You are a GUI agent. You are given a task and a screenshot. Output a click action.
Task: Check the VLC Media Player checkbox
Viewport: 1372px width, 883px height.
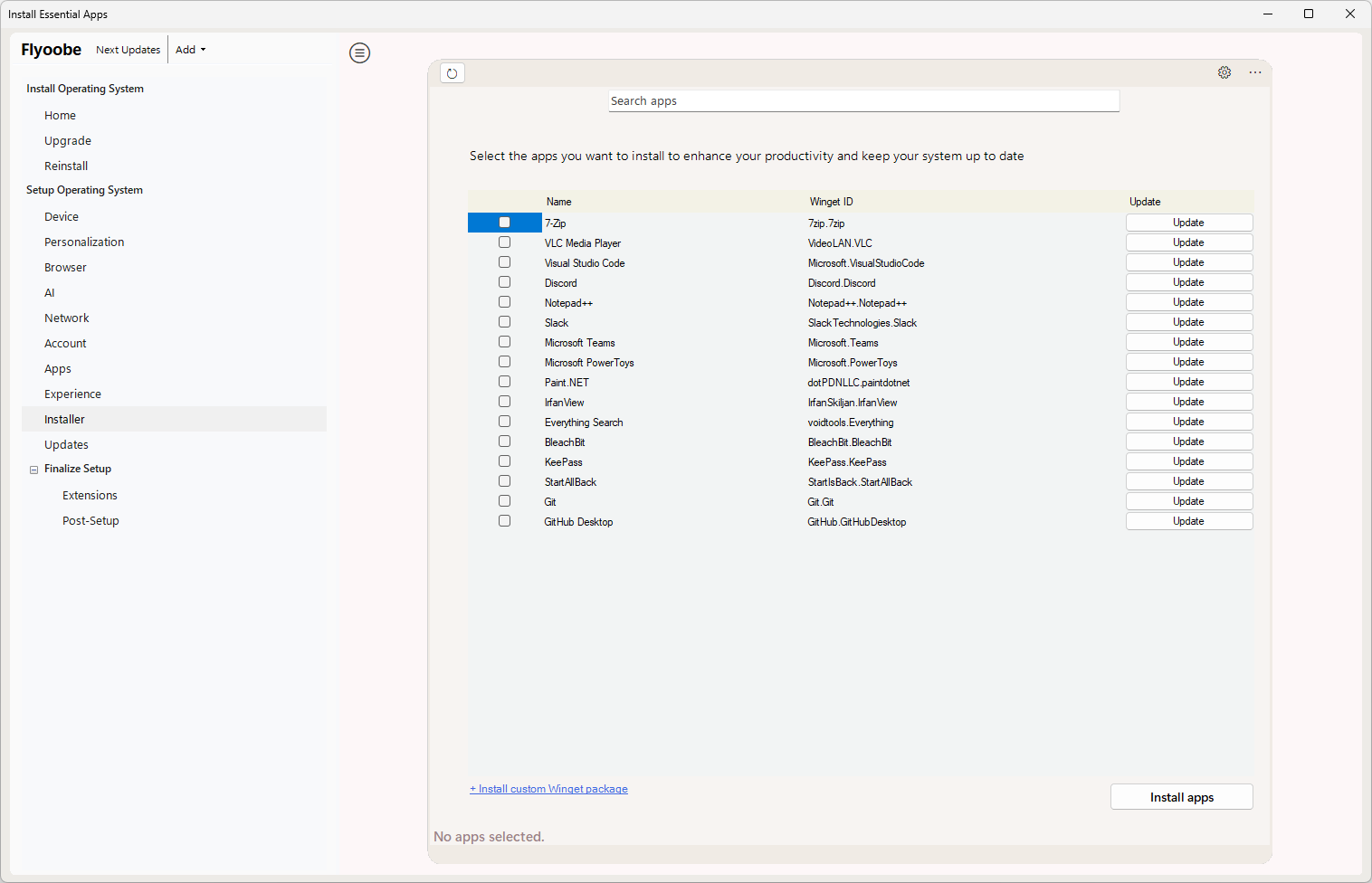[504, 242]
